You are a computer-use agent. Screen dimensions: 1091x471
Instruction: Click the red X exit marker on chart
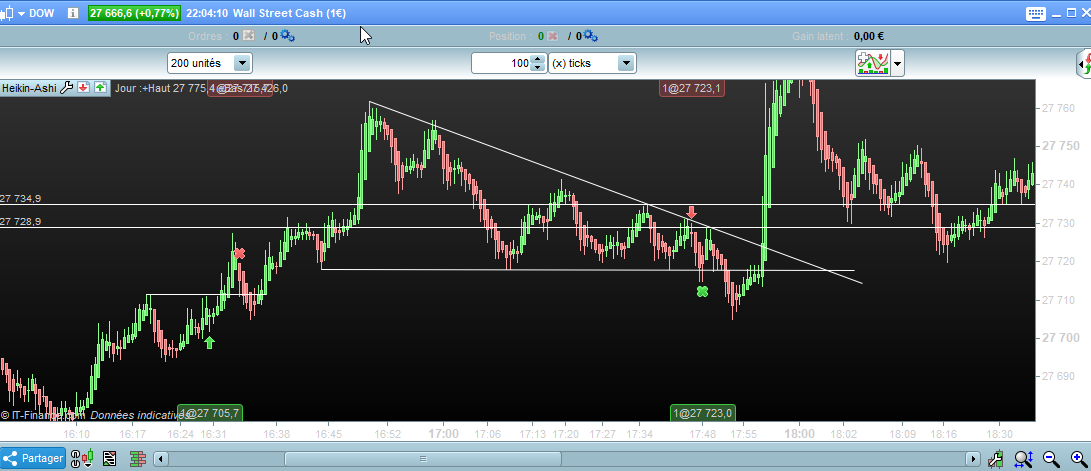pyautogui.click(x=239, y=254)
